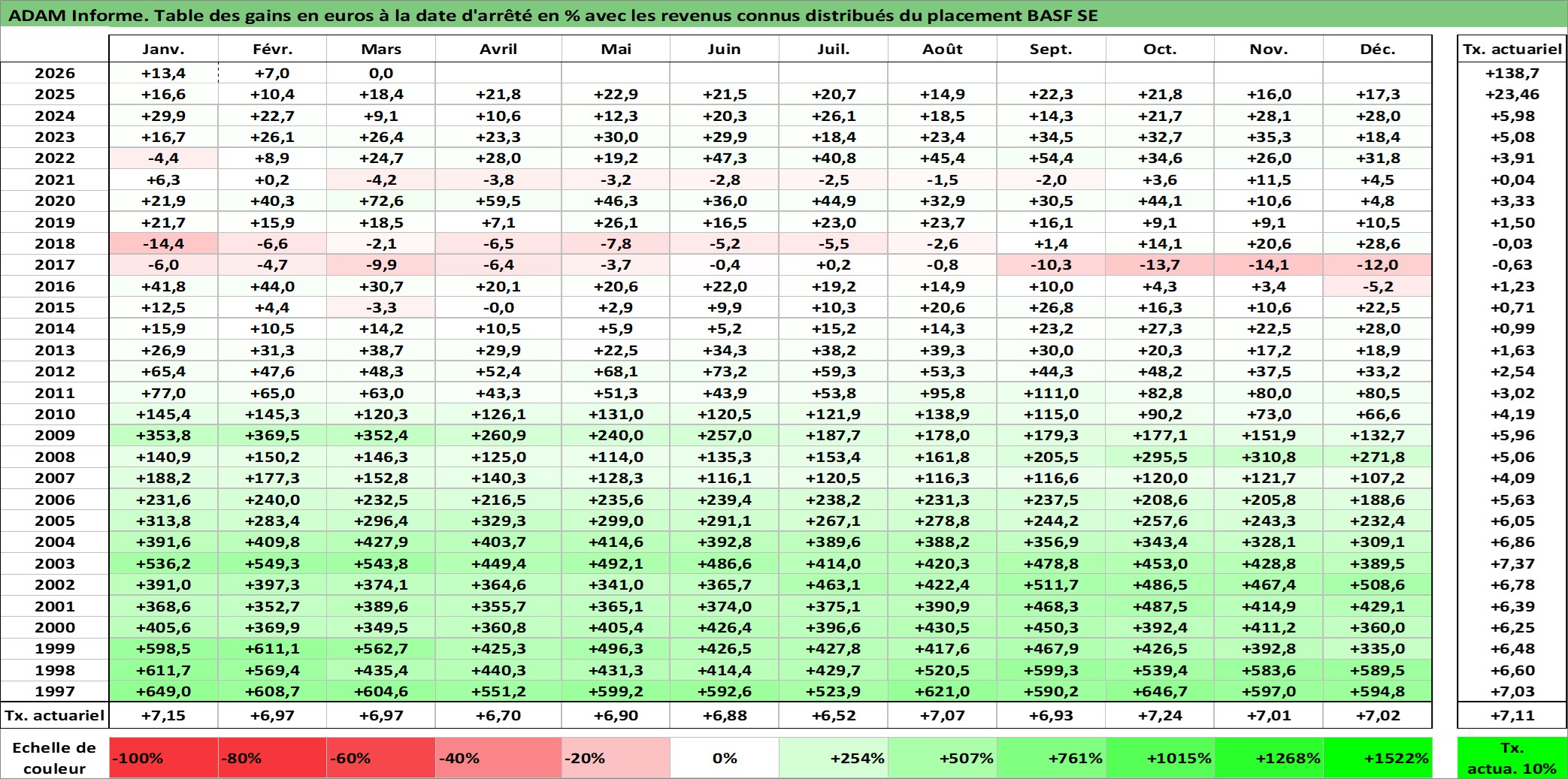1568x779 pixels.
Task: Click the -9,9 cell for Mars 2017
Action: tap(381, 264)
